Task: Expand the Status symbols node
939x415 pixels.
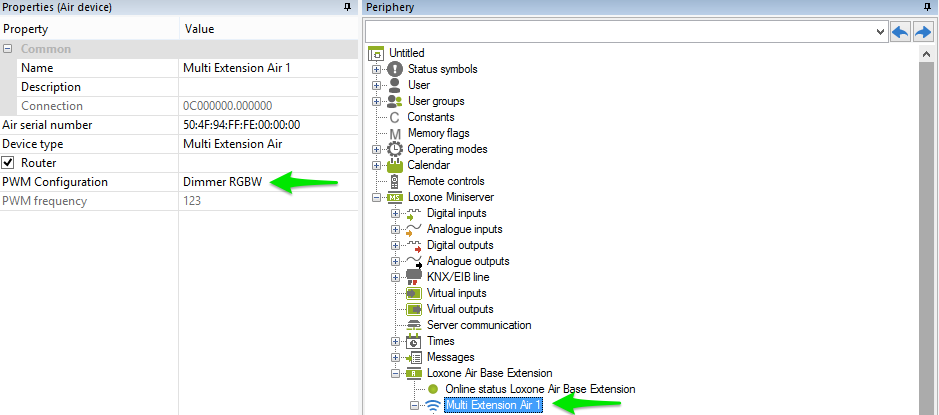Action: (x=376, y=69)
